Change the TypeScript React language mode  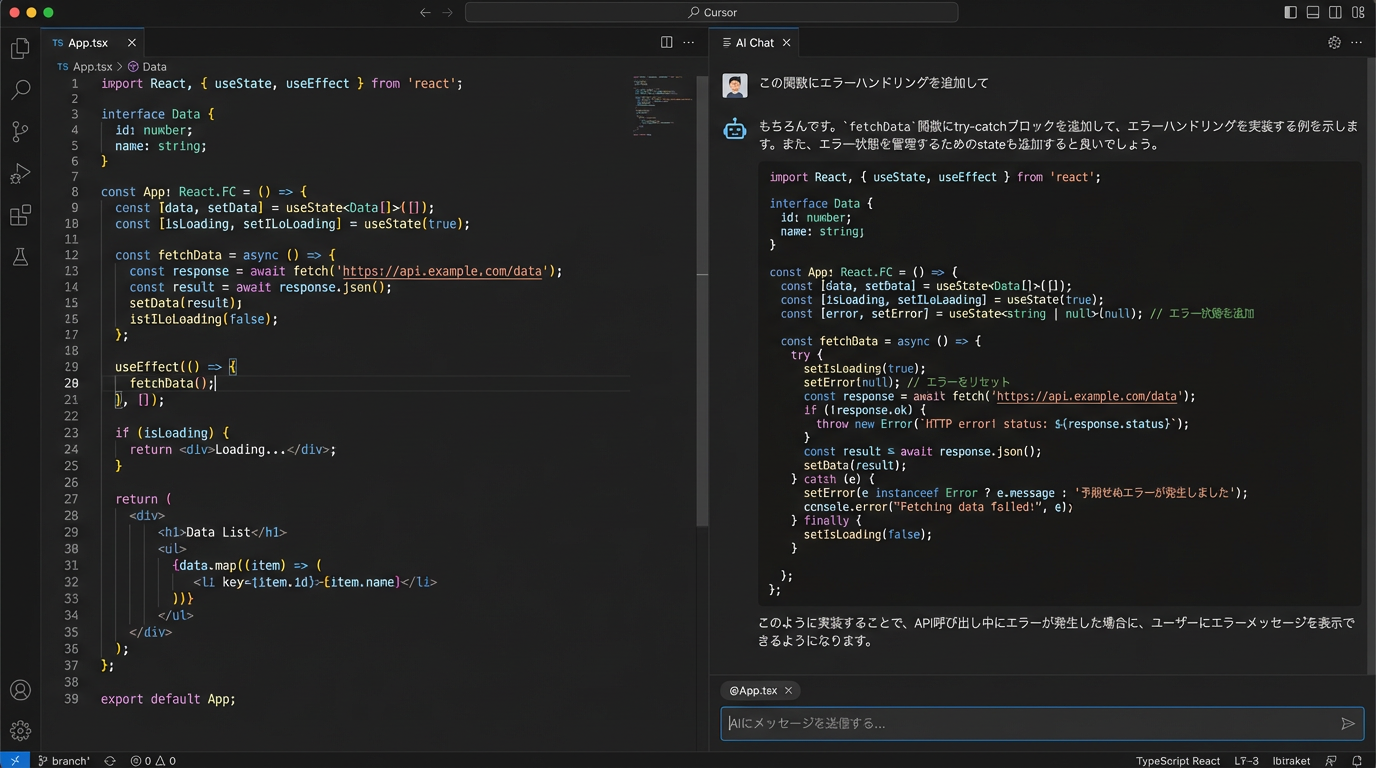(x=1178, y=760)
